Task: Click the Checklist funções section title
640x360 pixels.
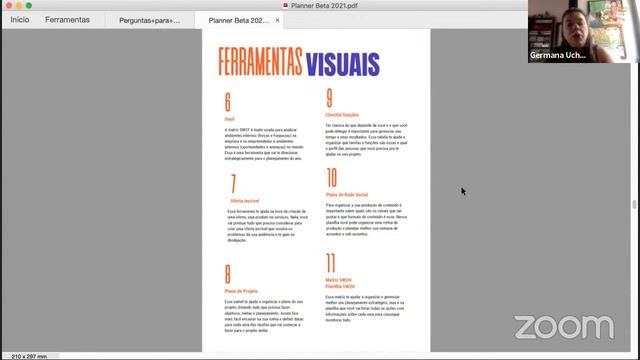Action: click(342, 115)
